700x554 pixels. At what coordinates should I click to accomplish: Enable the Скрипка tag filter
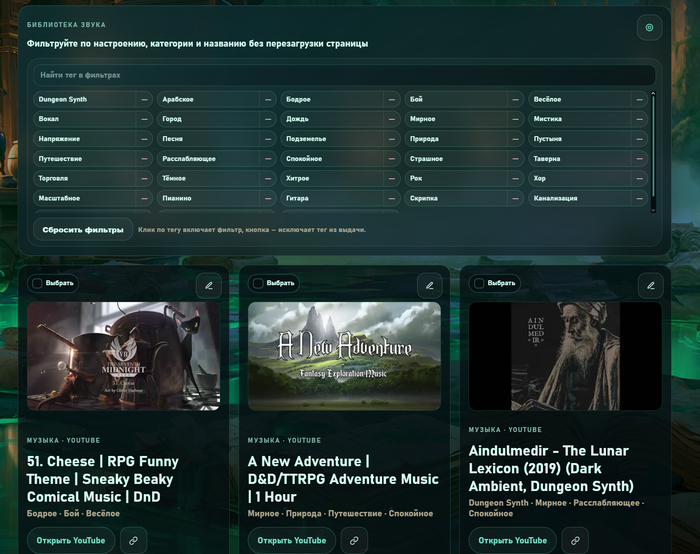click(456, 198)
